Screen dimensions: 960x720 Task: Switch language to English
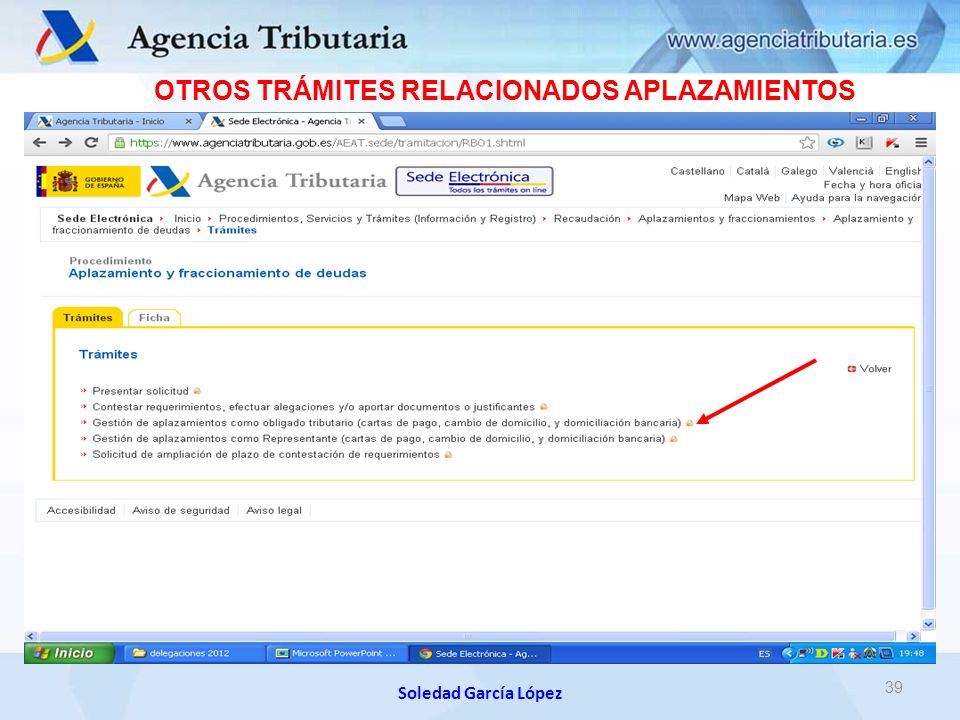[x=903, y=171]
